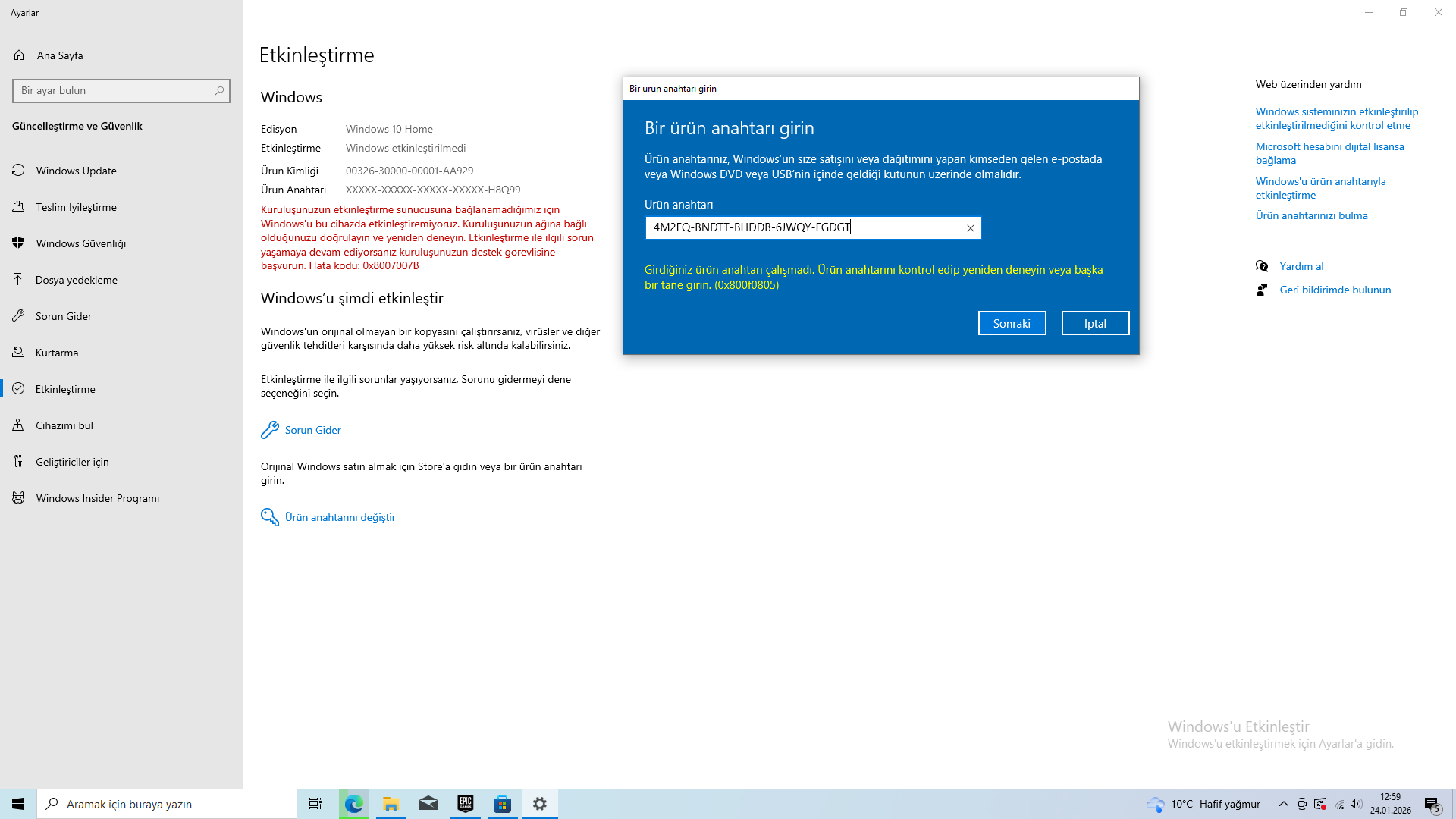The height and width of the screenshot is (819, 1456).
Task: Open the notification center with 5 notifications
Action: [x=1432, y=804]
